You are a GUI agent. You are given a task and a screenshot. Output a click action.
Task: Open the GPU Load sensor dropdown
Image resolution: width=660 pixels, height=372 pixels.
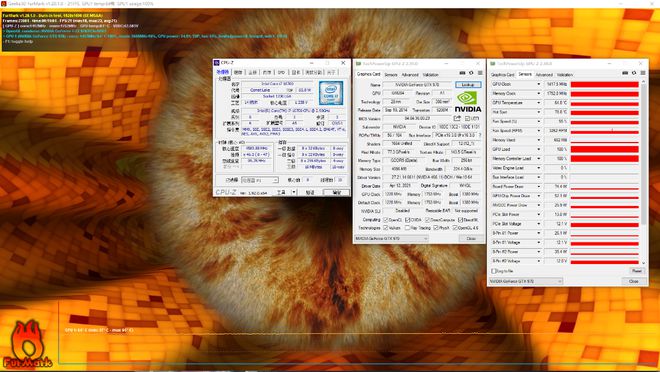(538, 149)
